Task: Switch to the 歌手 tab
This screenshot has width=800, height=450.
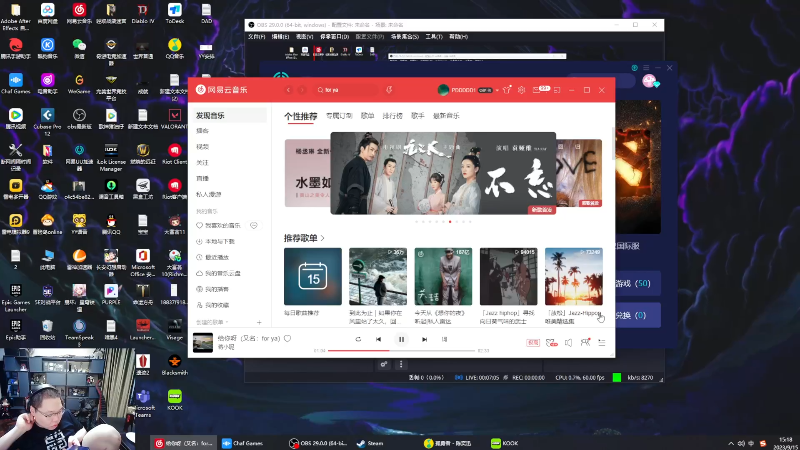Action: point(418,116)
